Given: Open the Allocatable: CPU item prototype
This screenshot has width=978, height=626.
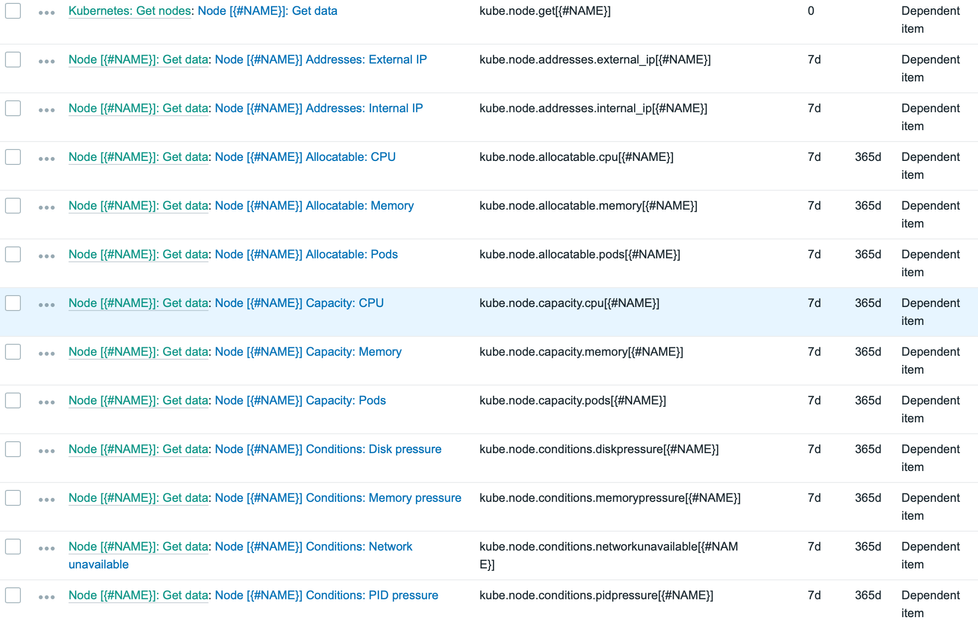Looking at the screenshot, I should pyautogui.click(x=305, y=156).
